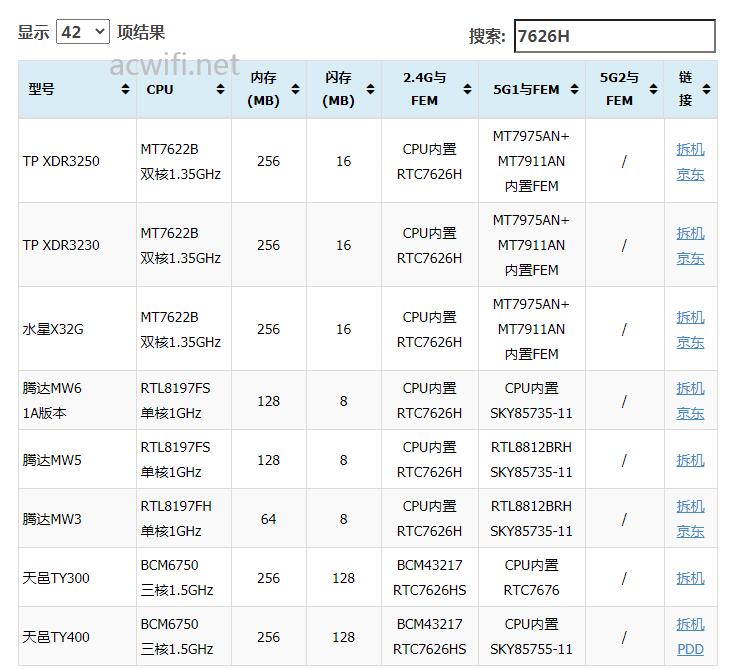Click RTL8197FS CPU cell of 腾达MW5

point(184,459)
